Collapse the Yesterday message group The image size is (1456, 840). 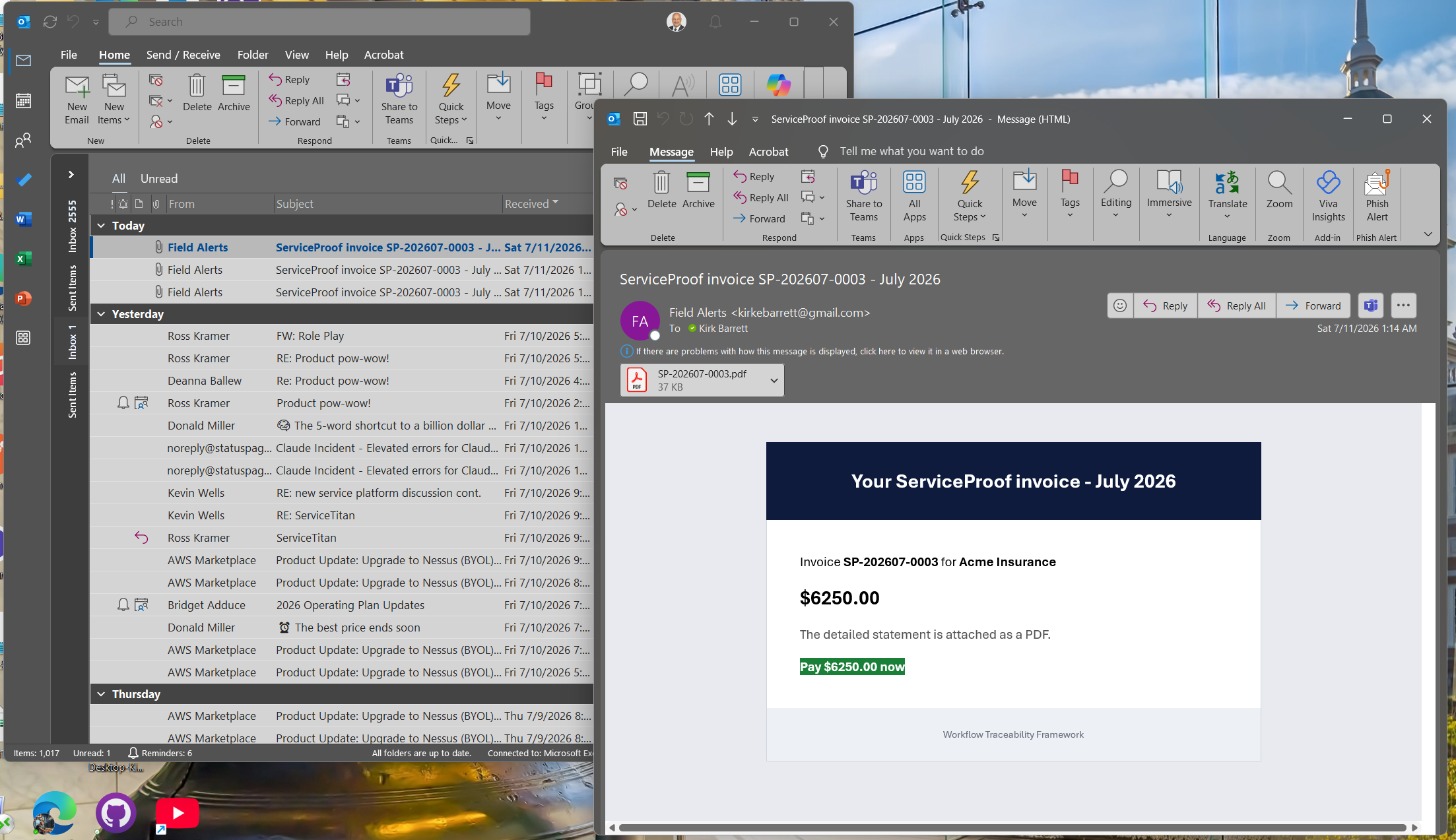point(101,314)
